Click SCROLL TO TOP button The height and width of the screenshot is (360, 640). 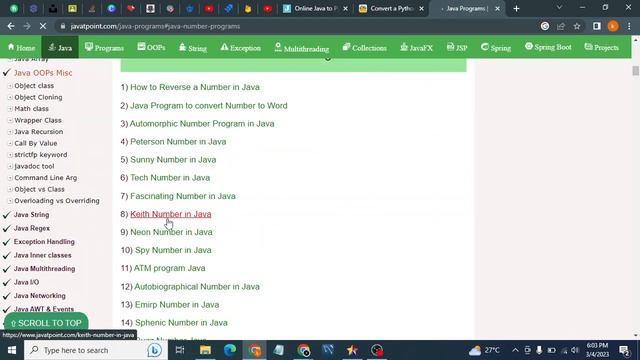pos(46,323)
